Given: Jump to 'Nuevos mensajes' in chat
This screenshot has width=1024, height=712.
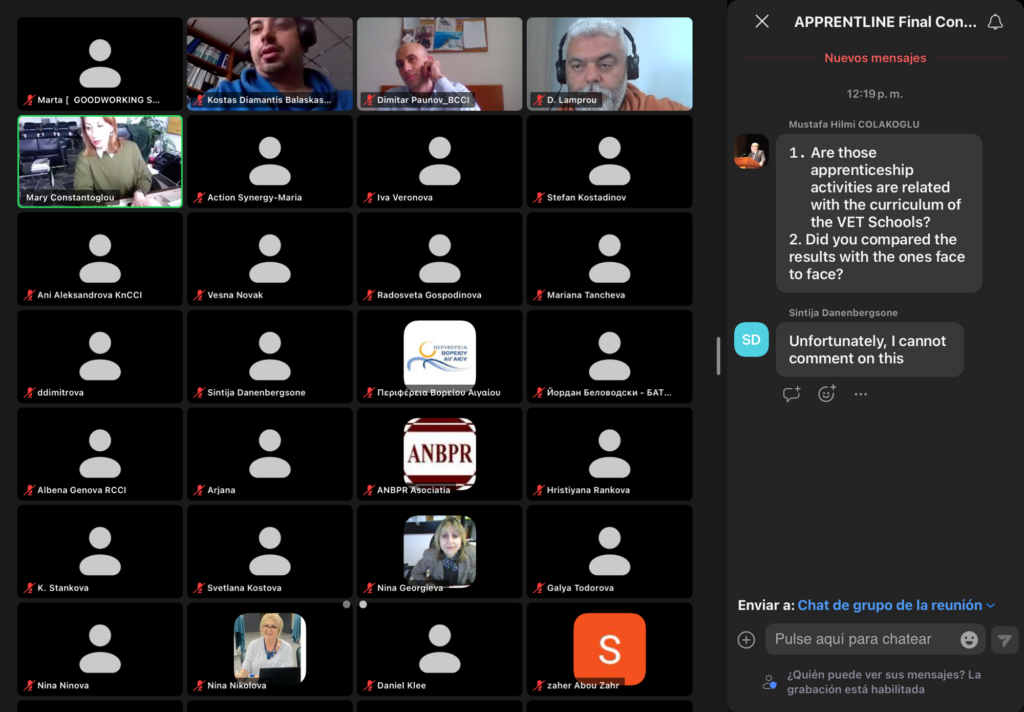Looking at the screenshot, I should (x=875, y=58).
